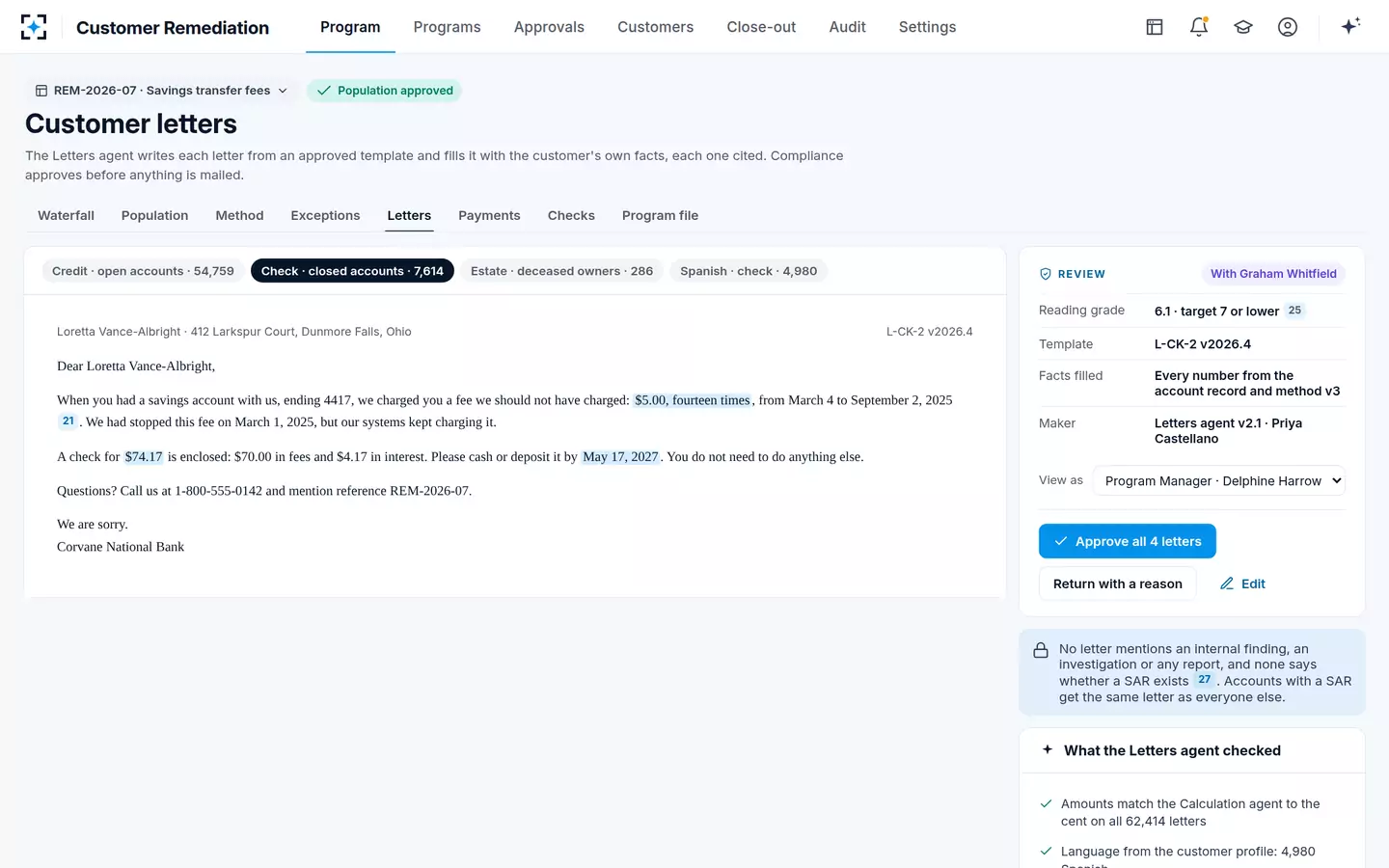
Task: Open the Customers nav item
Action: tap(655, 27)
